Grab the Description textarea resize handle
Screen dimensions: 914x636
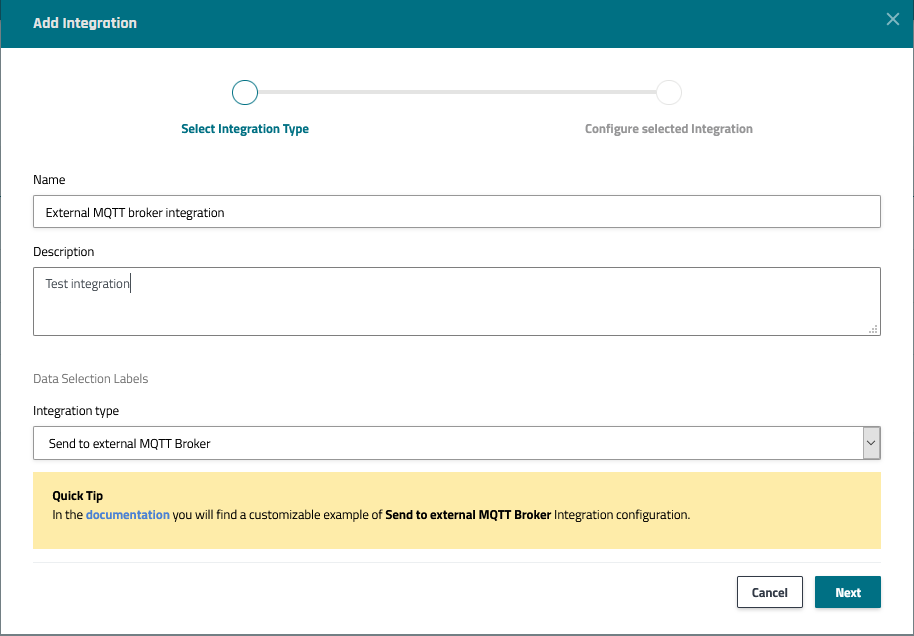(x=874, y=329)
